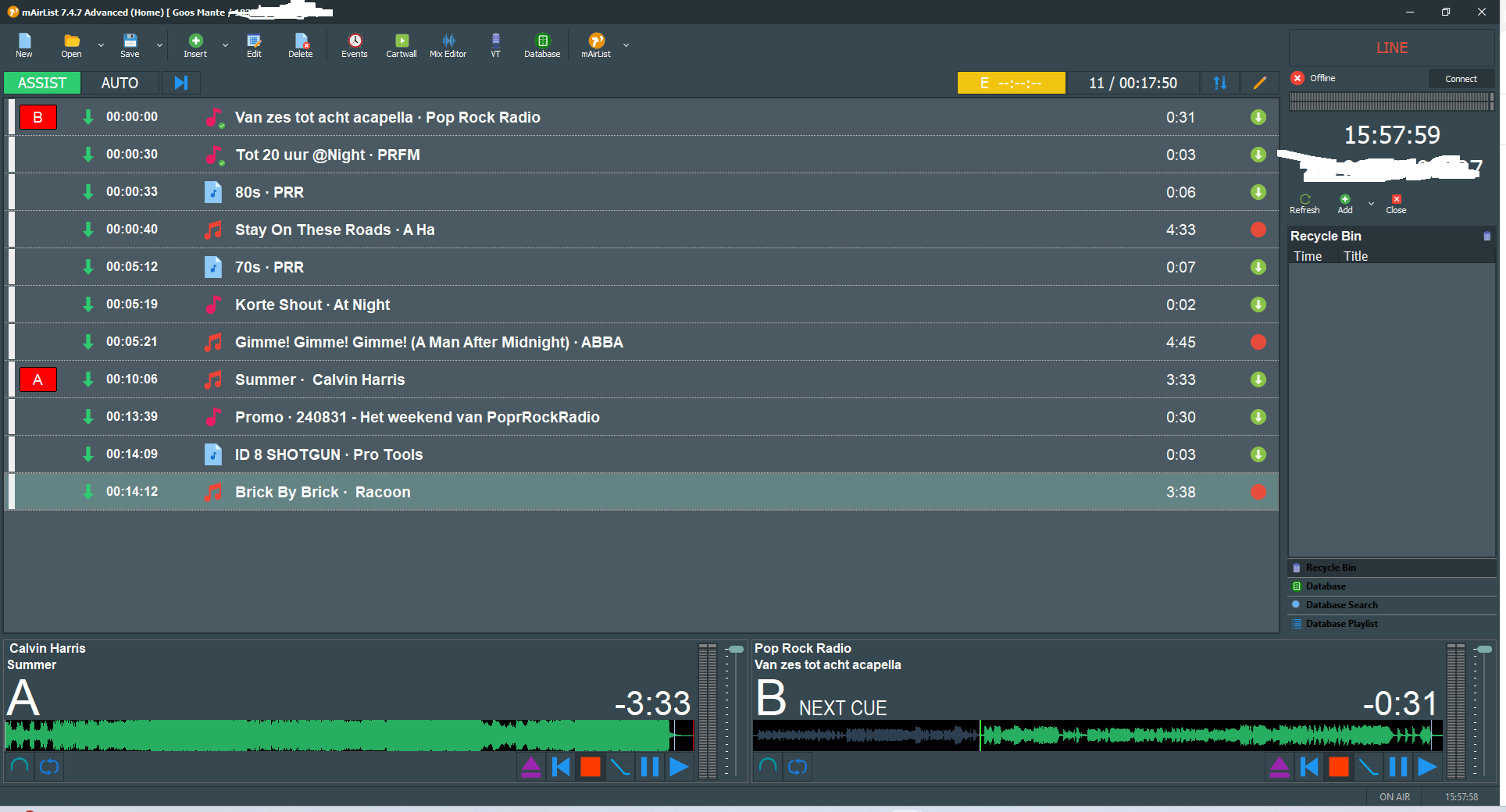Click the Insert item icon
Image resolution: width=1506 pixels, height=812 pixels.
(x=195, y=45)
